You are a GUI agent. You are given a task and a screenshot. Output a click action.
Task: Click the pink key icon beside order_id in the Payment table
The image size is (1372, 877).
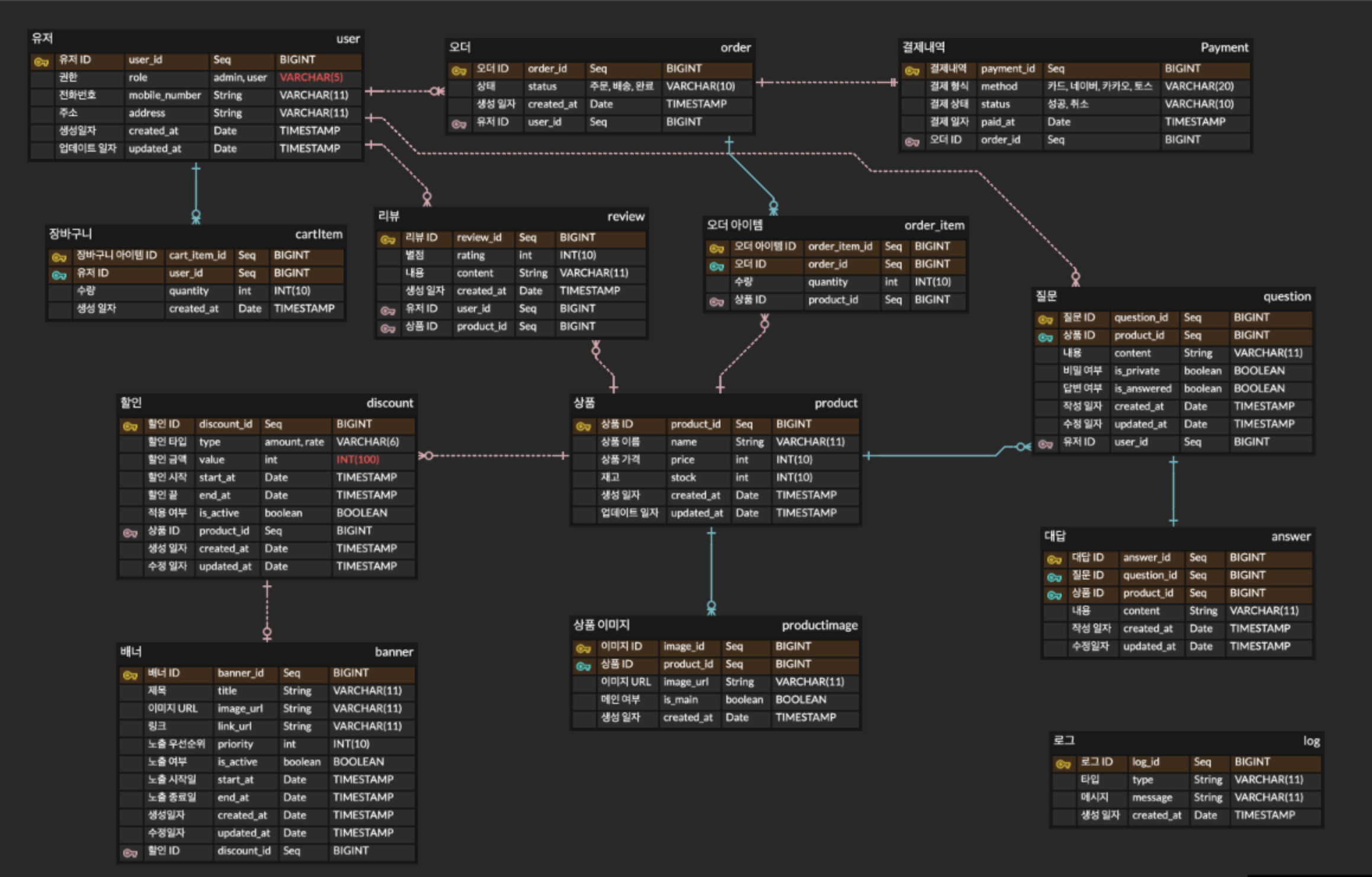click(x=912, y=141)
